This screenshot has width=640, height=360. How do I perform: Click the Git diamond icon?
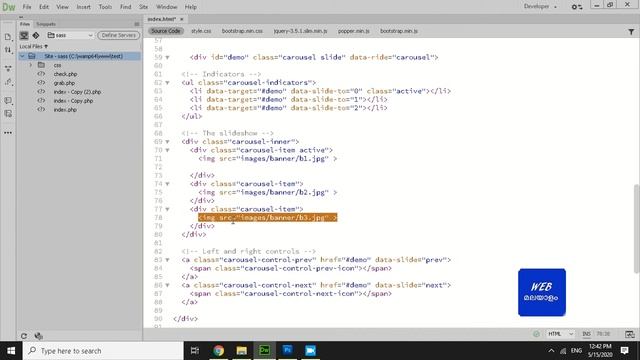(x=36, y=36)
